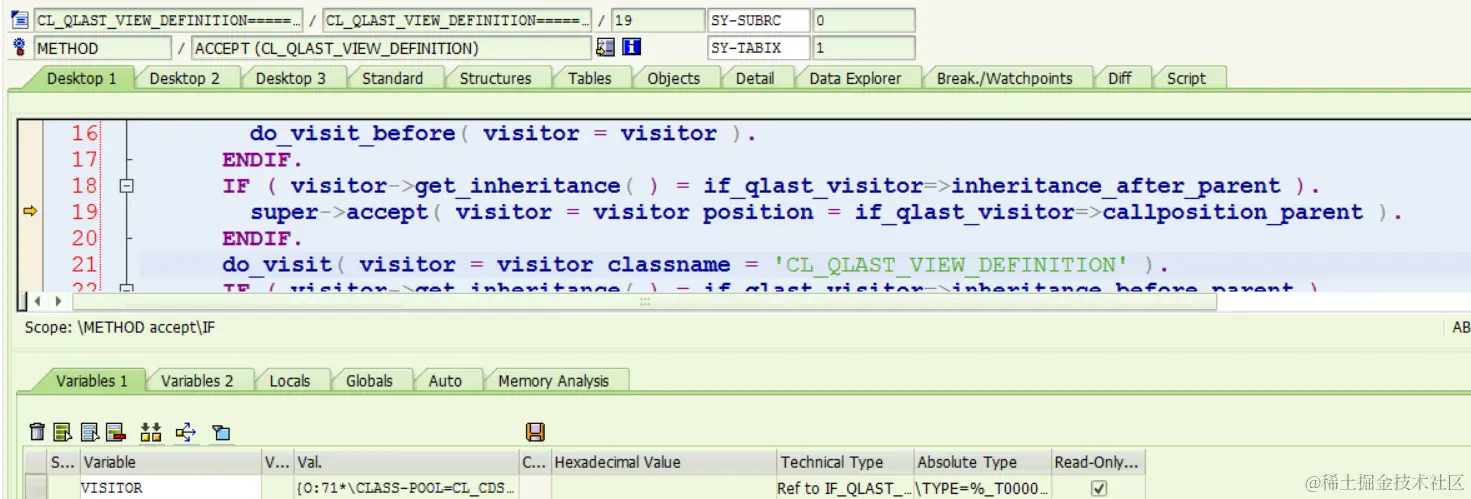Switch to the Desktop 1 tab
Image resolution: width=1471 pixels, height=499 pixels.
point(82,78)
